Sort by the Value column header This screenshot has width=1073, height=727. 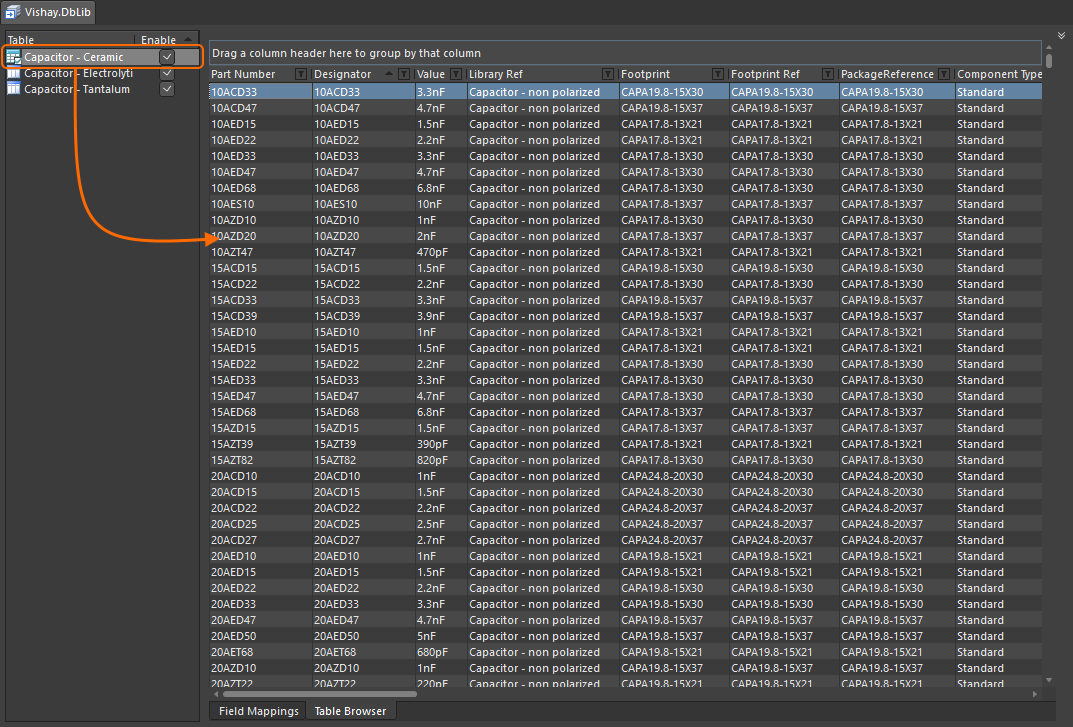[430, 74]
